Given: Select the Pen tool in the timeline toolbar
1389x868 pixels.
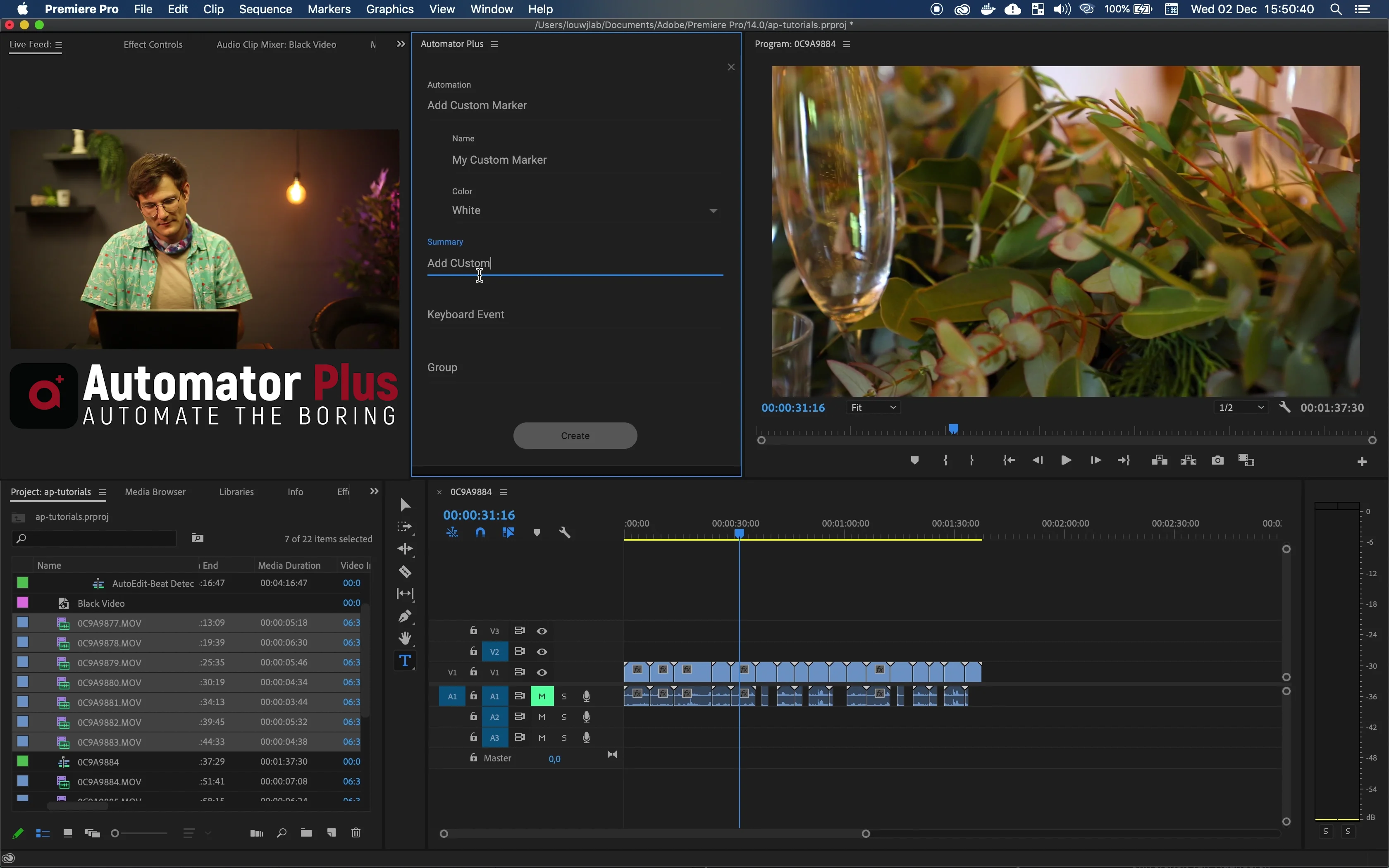Looking at the screenshot, I should click(405, 616).
